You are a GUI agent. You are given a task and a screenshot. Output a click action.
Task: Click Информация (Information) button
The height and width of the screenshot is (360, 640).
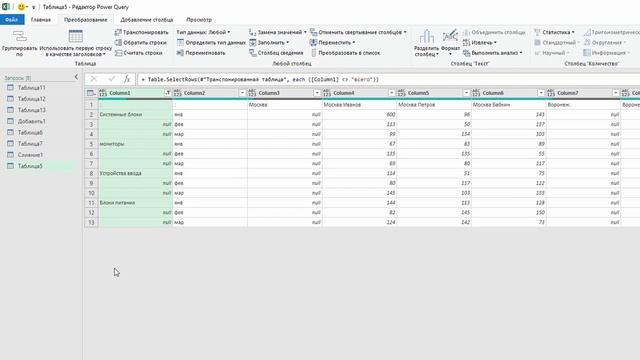click(x=606, y=53)
